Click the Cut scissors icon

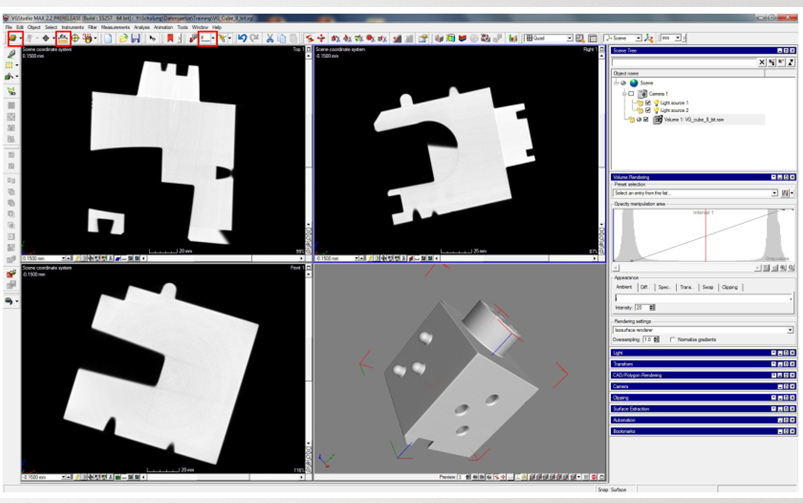click(269, 38)
